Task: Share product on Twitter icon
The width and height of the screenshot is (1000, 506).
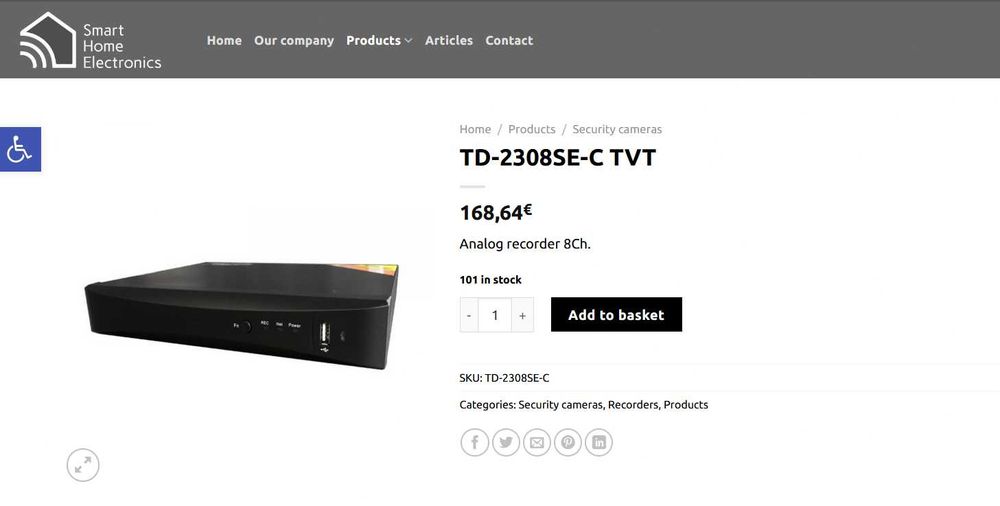Action: click(x=506, y=442)
